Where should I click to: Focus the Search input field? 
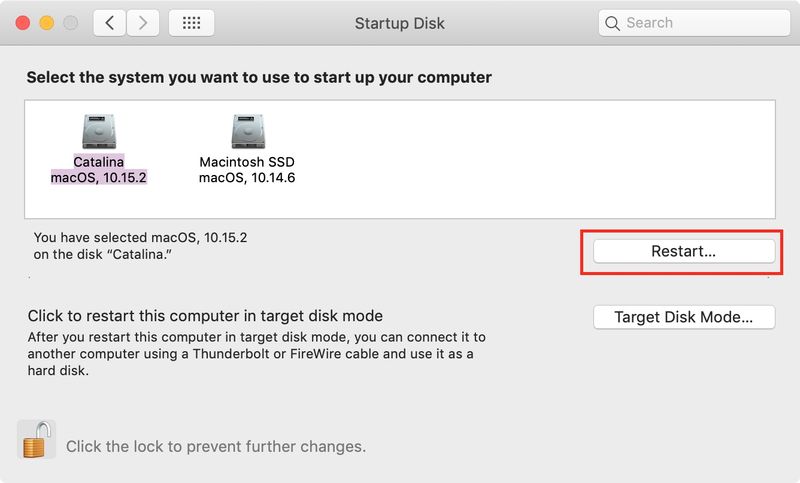[694, 23]
